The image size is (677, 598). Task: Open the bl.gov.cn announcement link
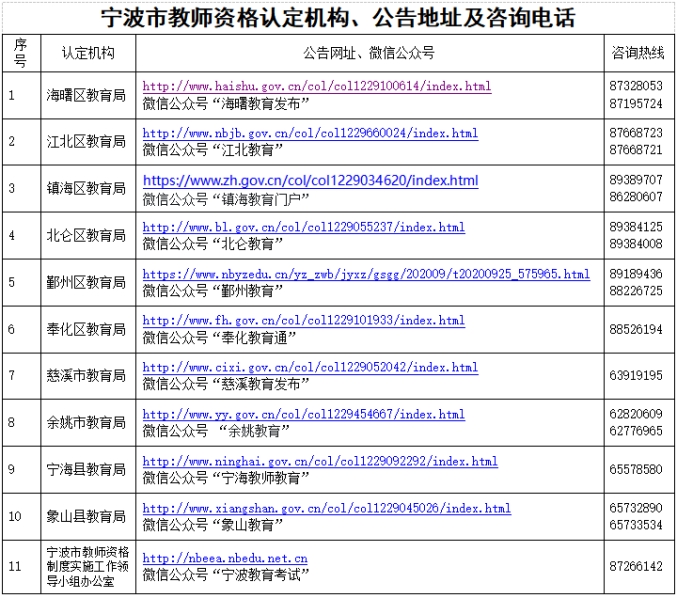304,227
